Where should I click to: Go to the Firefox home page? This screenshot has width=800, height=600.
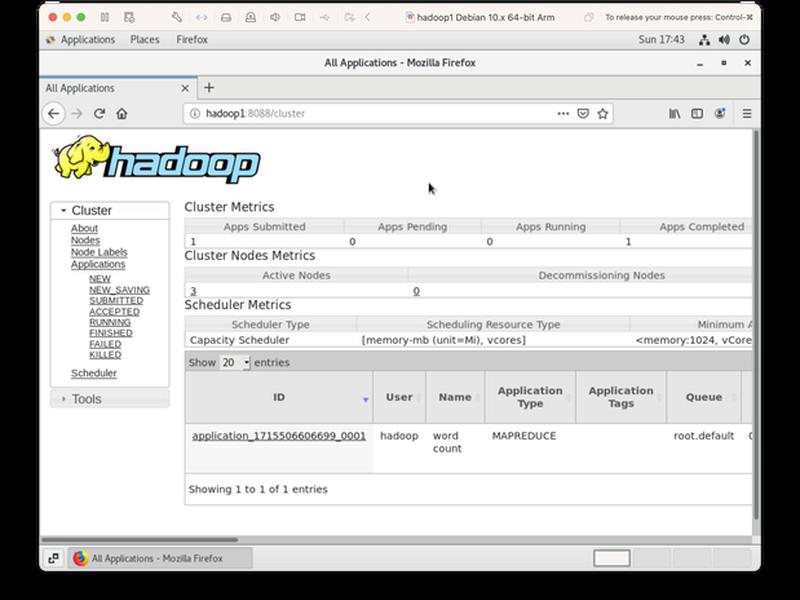tap(122, 113)
